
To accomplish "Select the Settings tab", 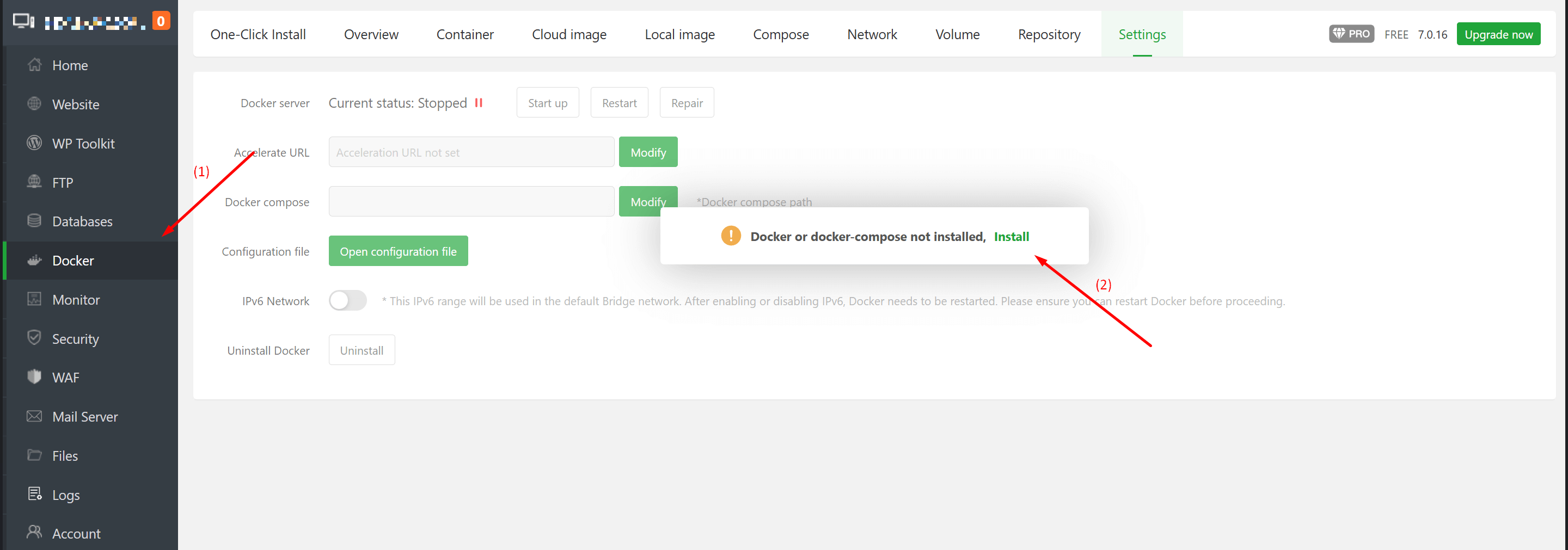I will [x=1142, y=34].
